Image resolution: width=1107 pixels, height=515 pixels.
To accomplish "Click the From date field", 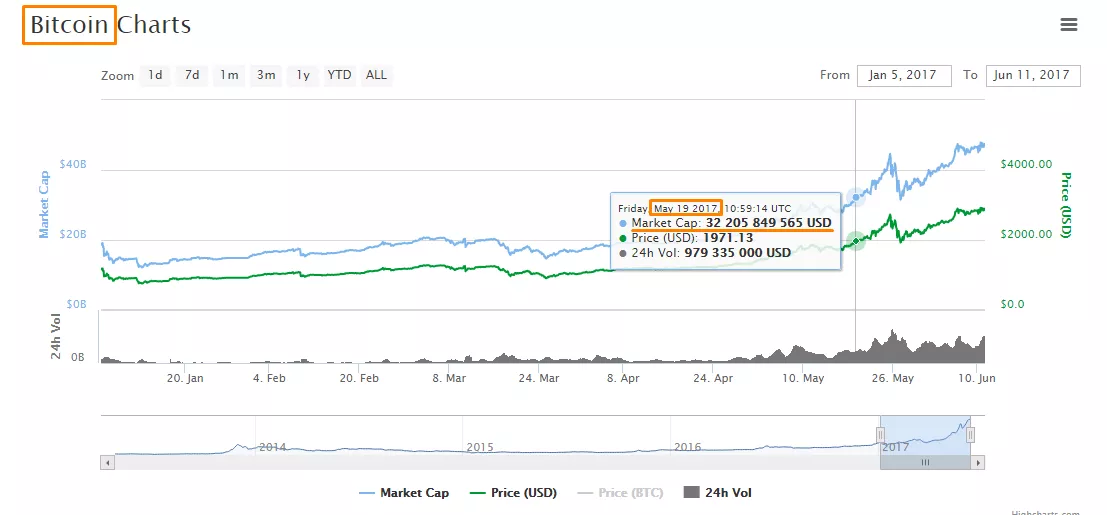I will [903, 75].
